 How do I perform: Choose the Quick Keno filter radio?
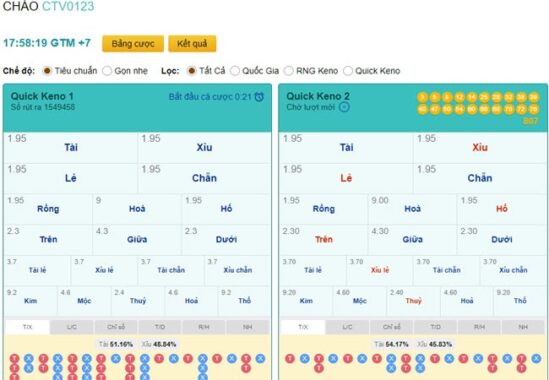click(x=348, y=71)
